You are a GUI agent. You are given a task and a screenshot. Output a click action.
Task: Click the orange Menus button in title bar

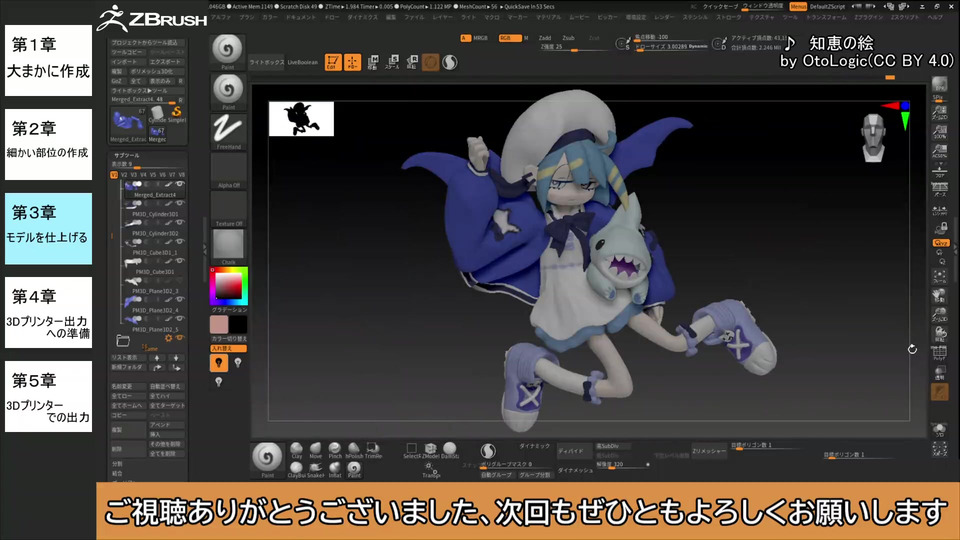798,7
